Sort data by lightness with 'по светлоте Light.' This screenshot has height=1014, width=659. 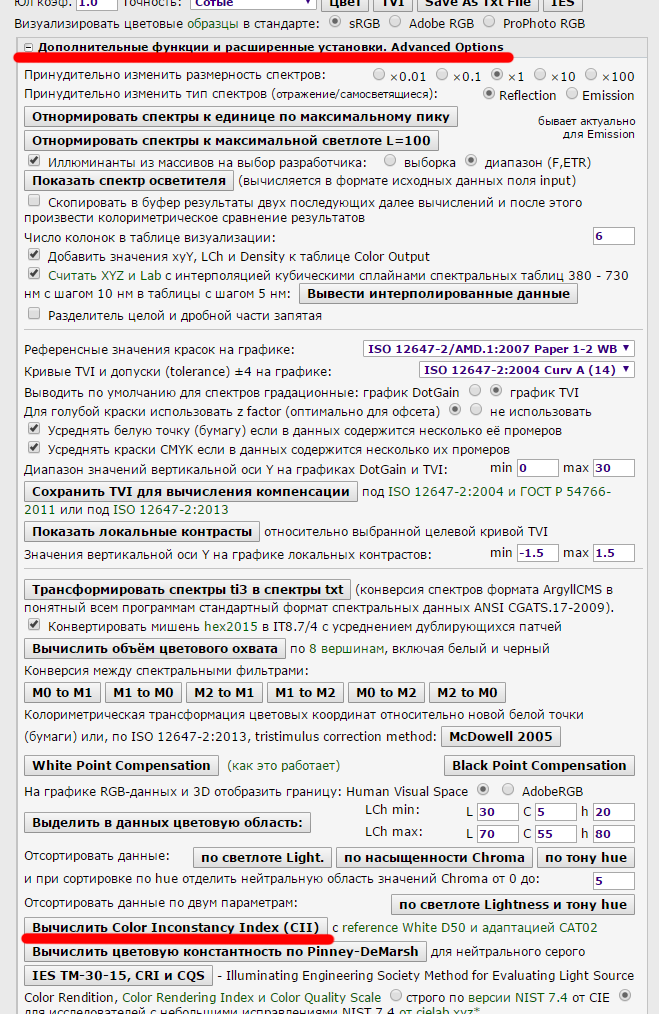click(263, 858)
